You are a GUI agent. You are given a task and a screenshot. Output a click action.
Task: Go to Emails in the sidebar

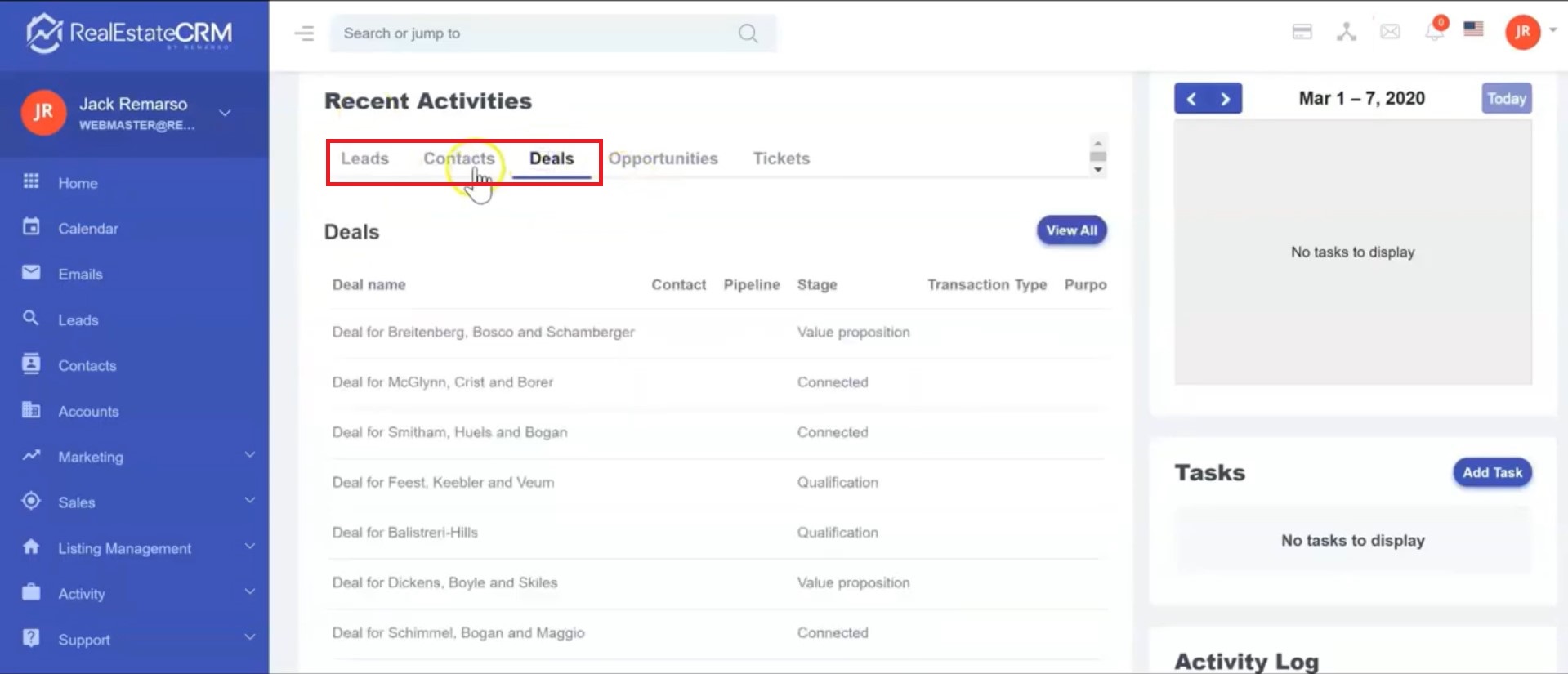click(x=80, y=275)
